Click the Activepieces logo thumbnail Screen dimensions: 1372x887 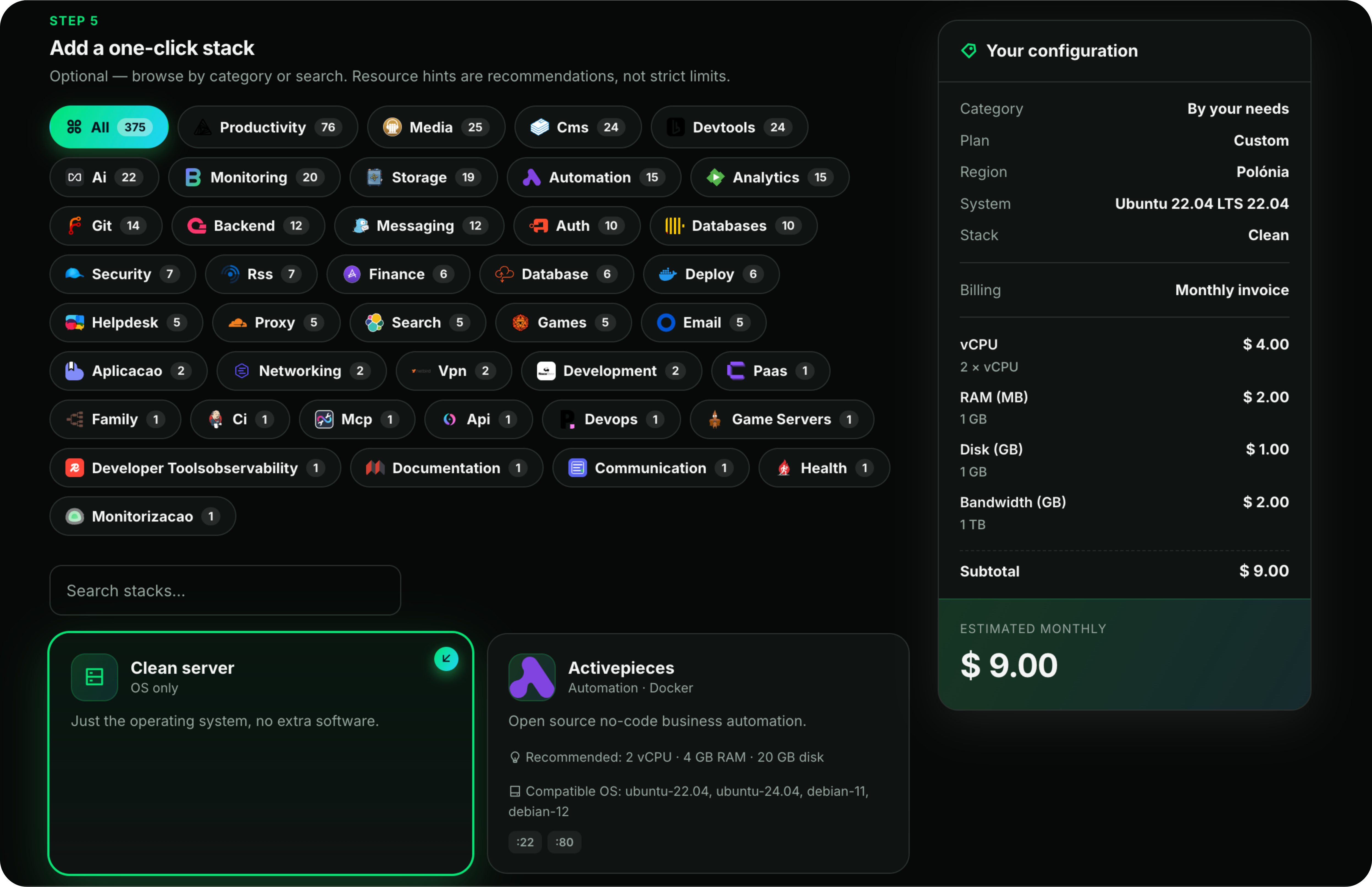coord(532,677)
